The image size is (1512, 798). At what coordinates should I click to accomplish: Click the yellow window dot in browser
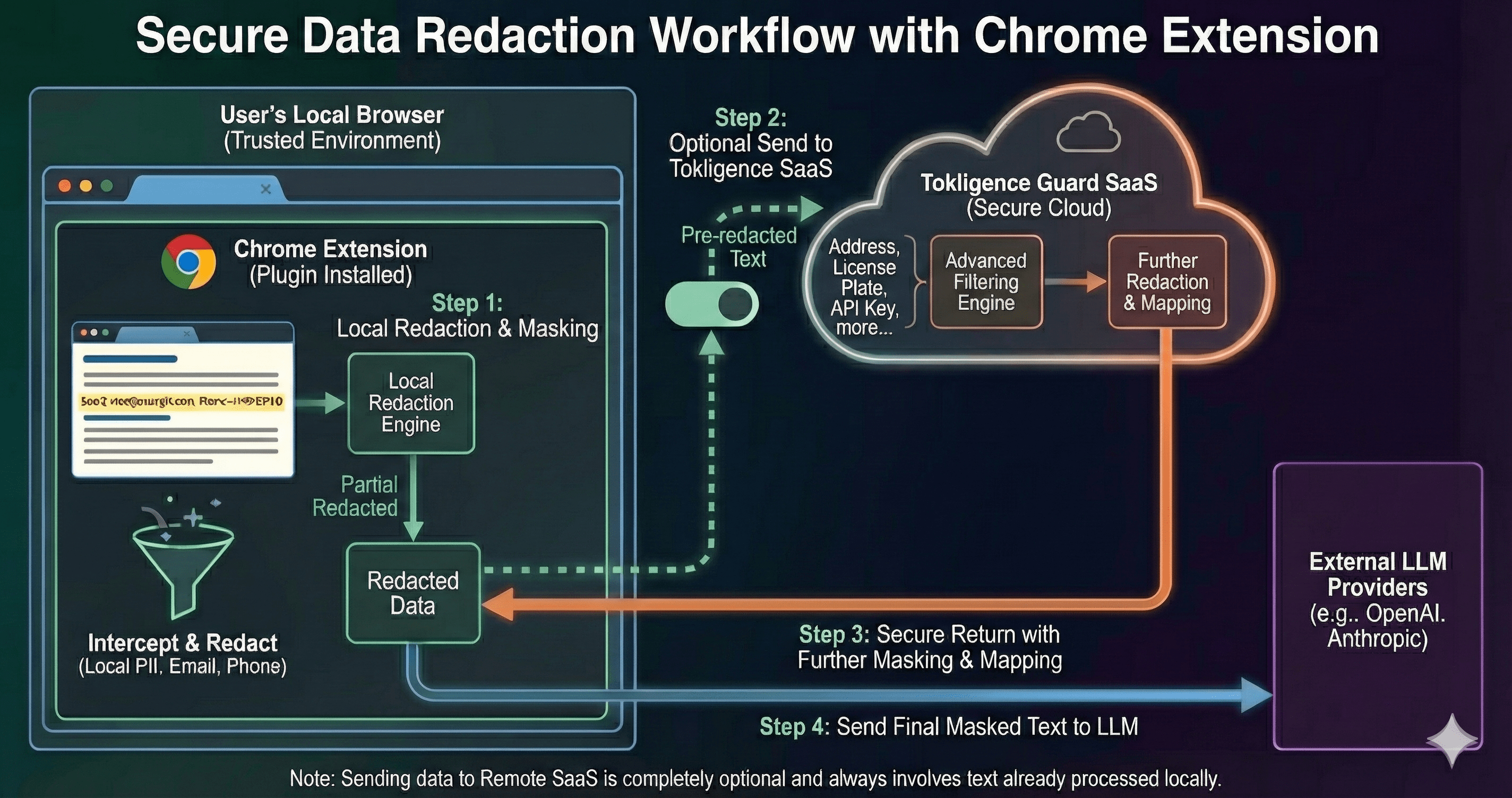click(85, 186)
